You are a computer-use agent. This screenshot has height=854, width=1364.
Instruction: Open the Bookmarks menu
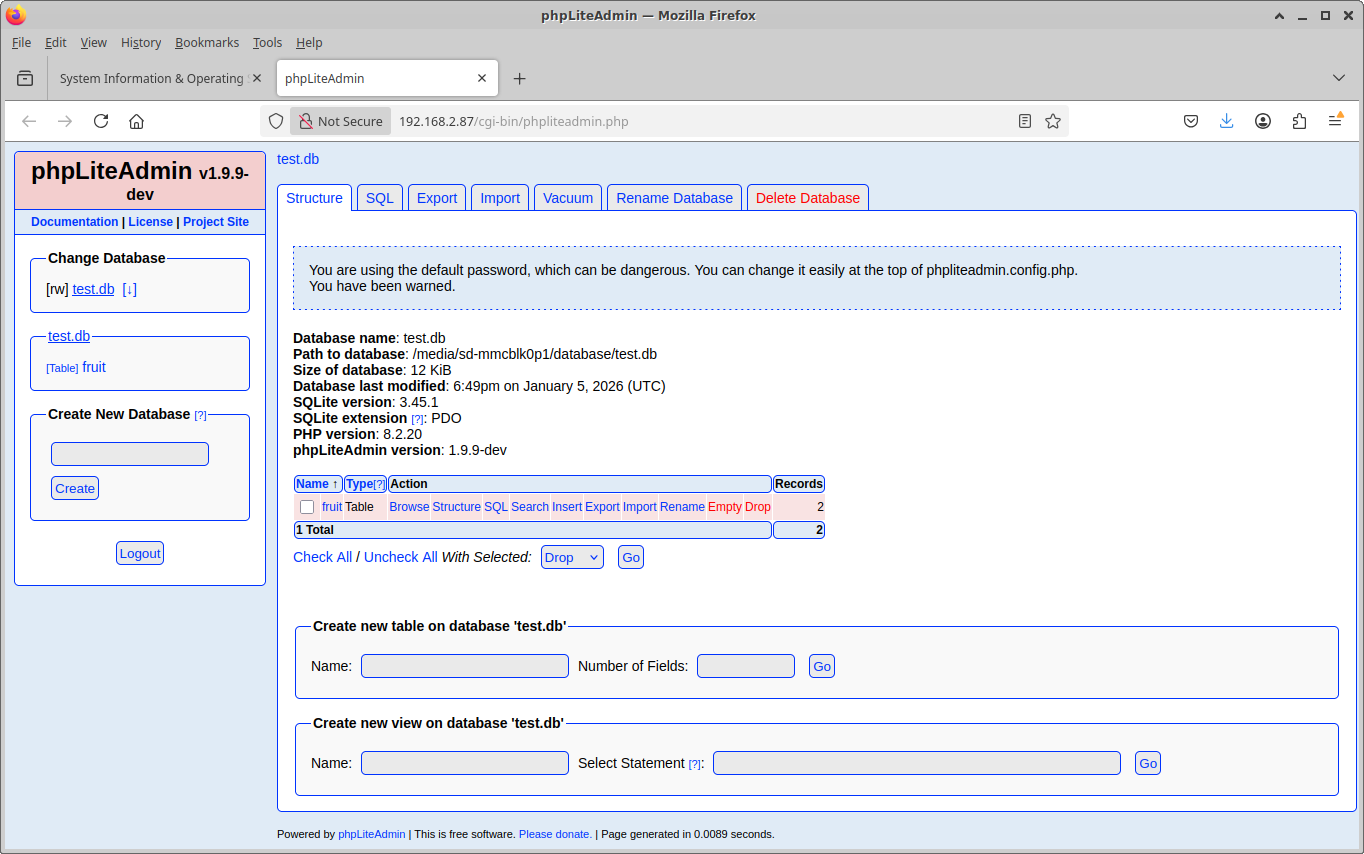(x=207, y=42)
